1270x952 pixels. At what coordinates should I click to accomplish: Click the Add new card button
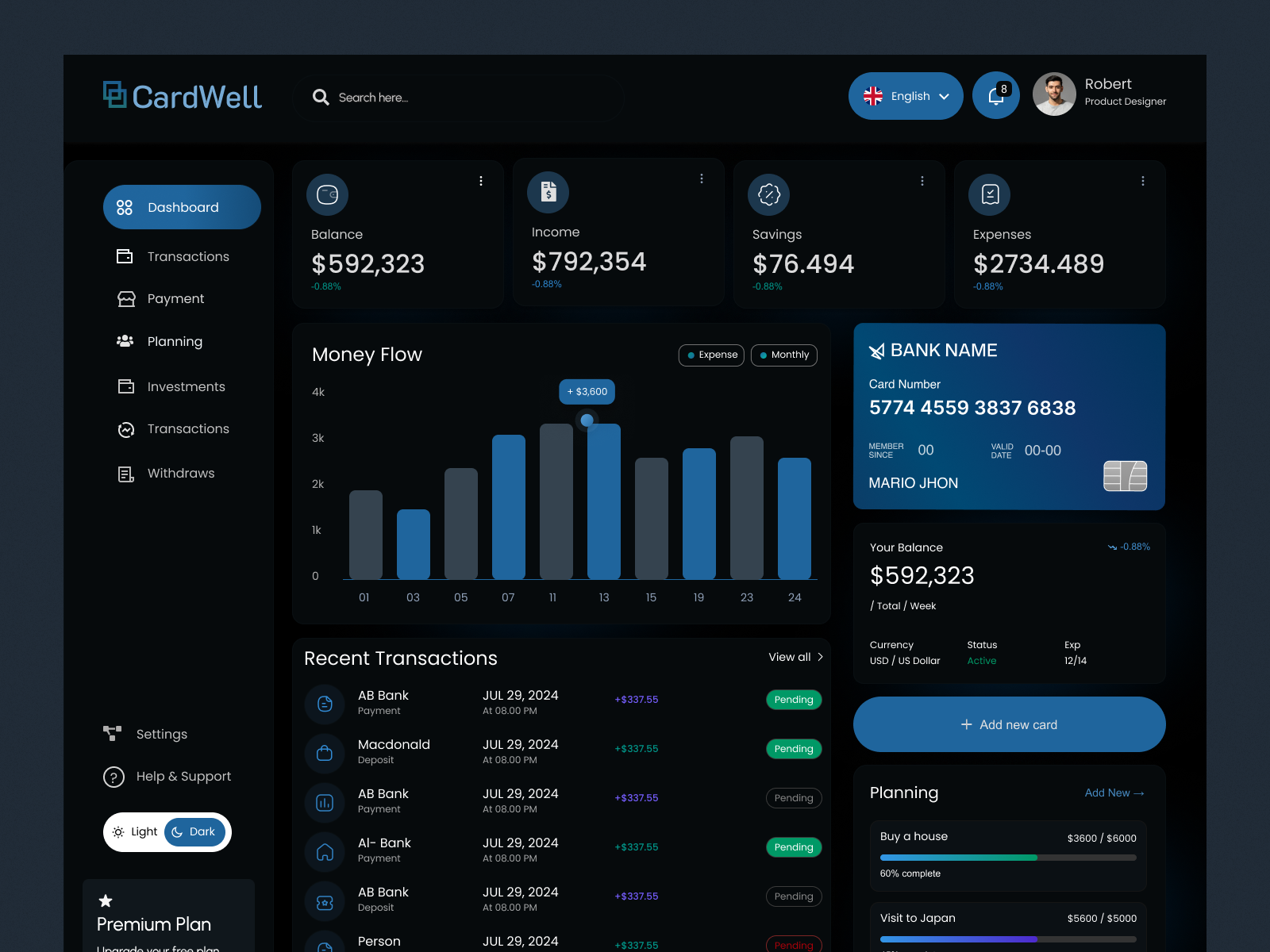[1008, 724]
